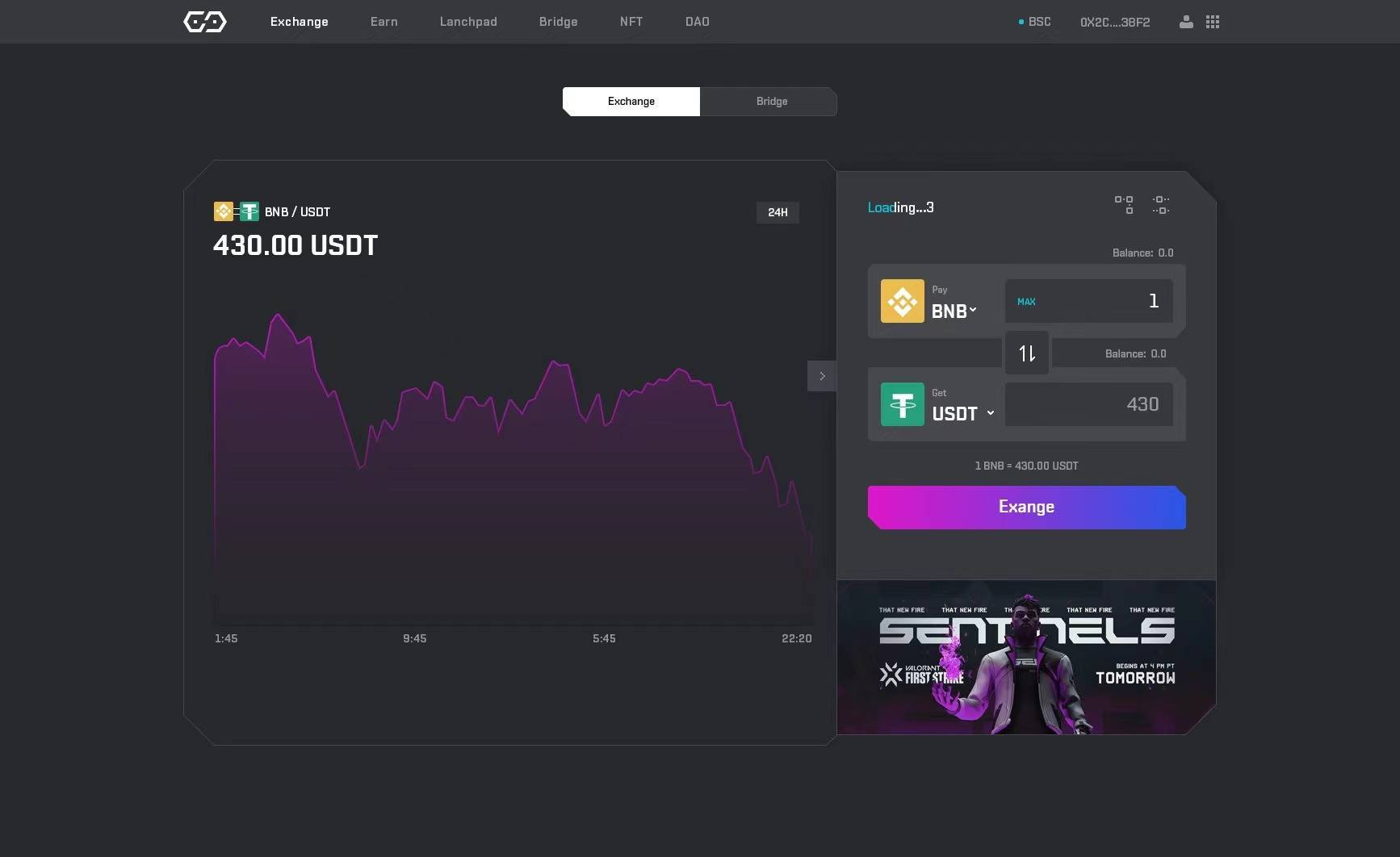Viewport: 1400px width, 857px height.
Task: Click the swap direction arrows icon
Action: click(x=1026, y=353)
